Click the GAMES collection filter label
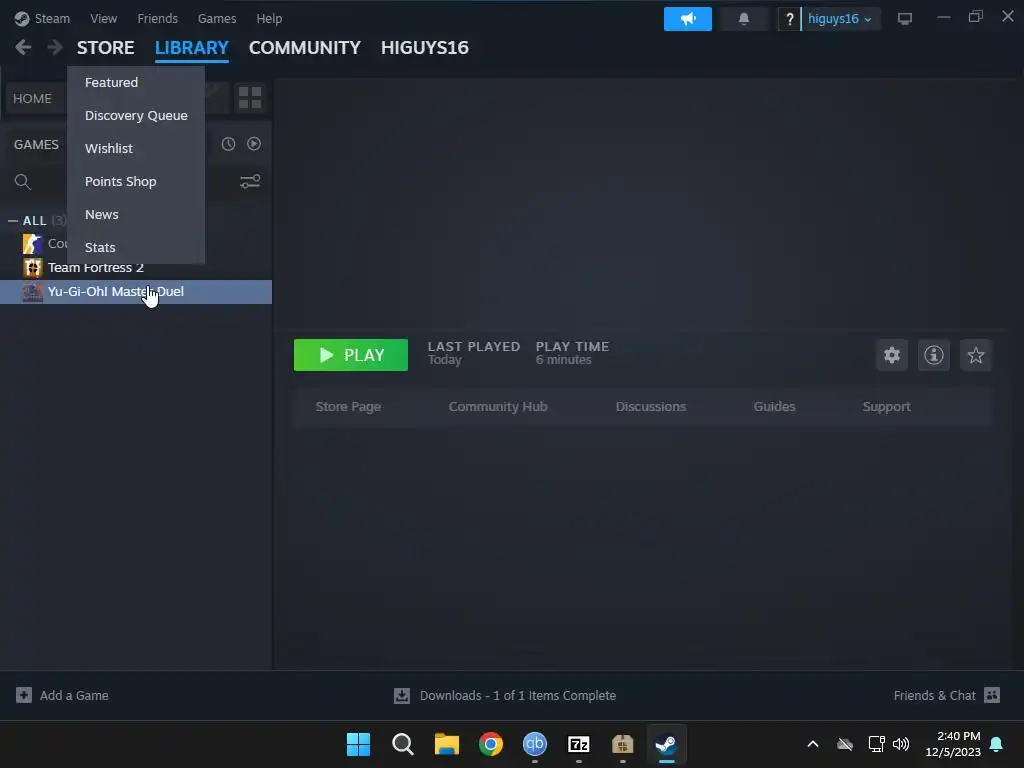 click(x=37, y=144)
